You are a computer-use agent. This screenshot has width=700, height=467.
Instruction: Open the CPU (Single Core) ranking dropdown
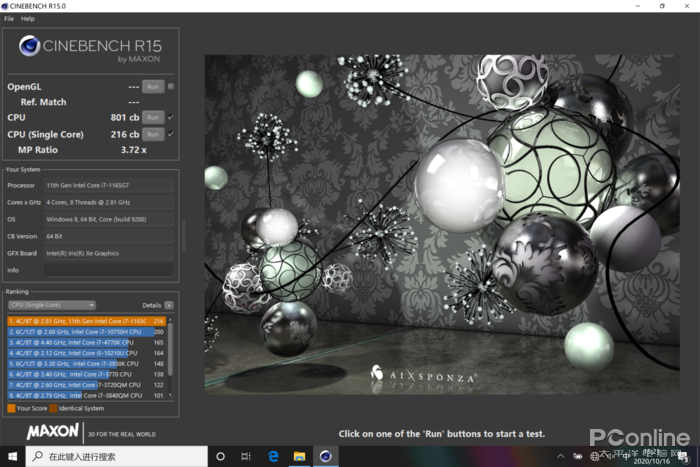(51, 304)
